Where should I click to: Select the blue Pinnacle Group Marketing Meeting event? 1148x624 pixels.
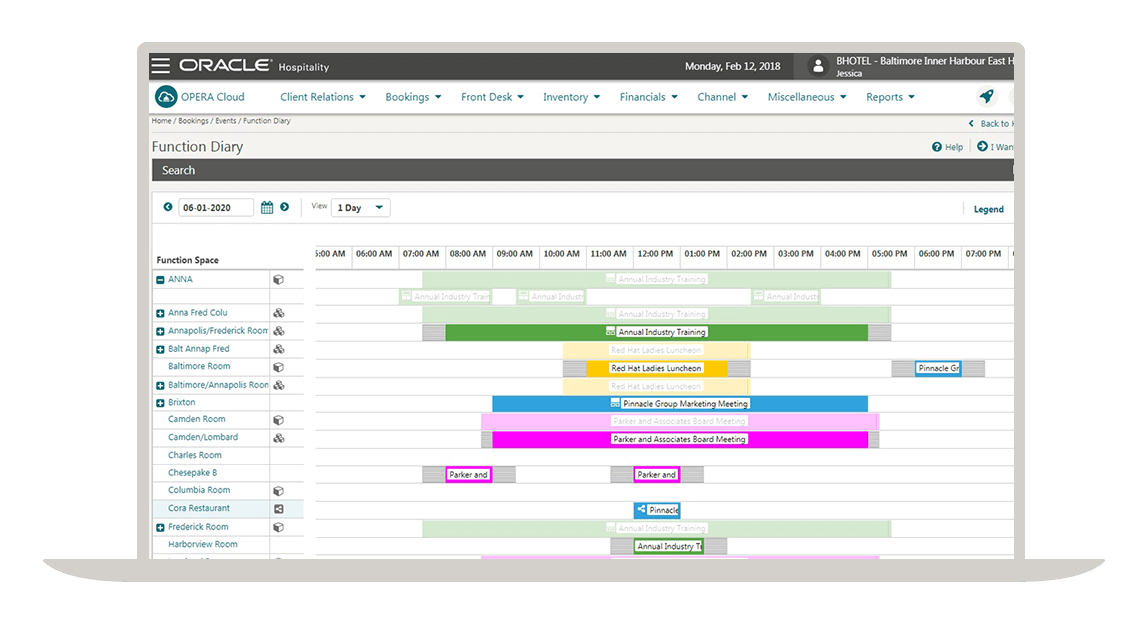[x=680, y=404]
